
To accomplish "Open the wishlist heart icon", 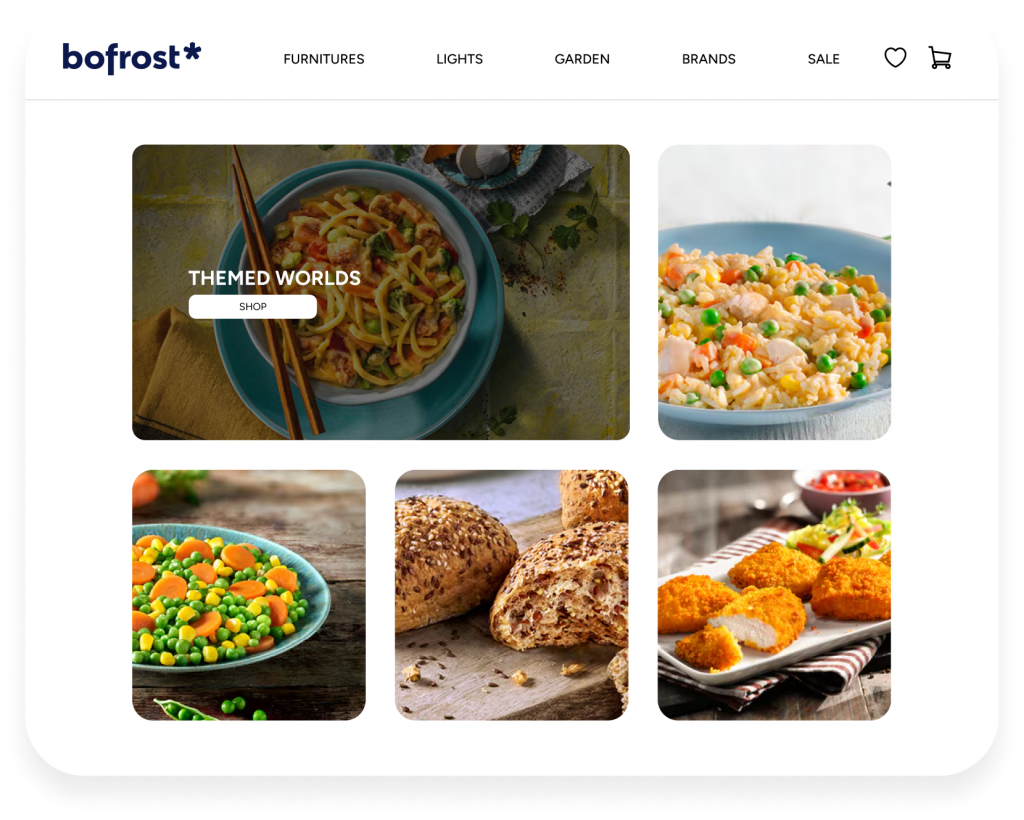I will (x=895, y=58).
